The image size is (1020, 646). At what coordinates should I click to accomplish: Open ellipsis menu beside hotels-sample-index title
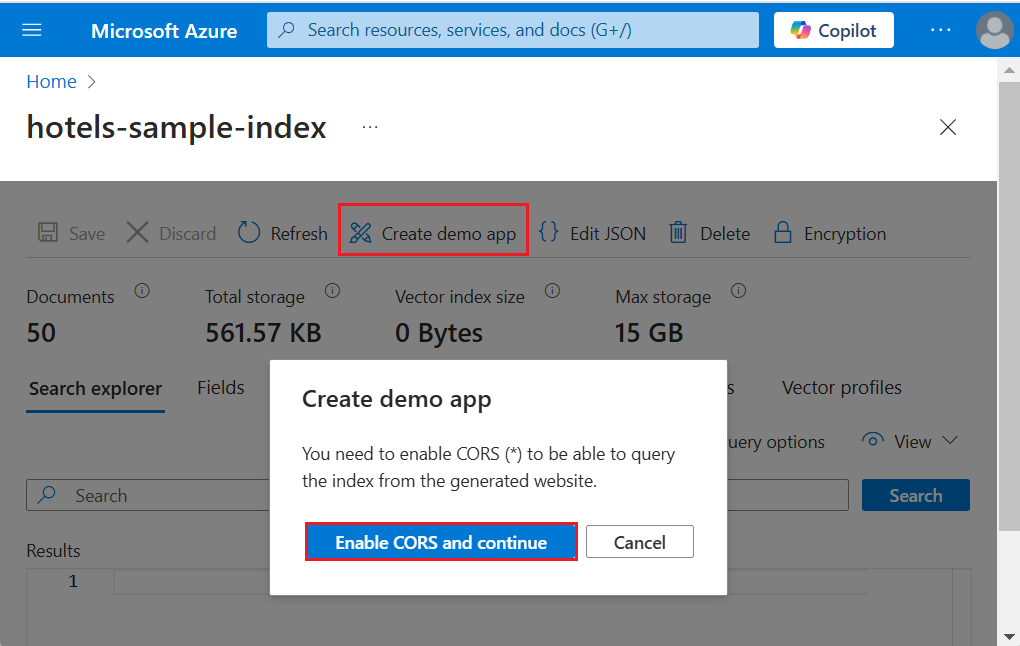(370, 128)
